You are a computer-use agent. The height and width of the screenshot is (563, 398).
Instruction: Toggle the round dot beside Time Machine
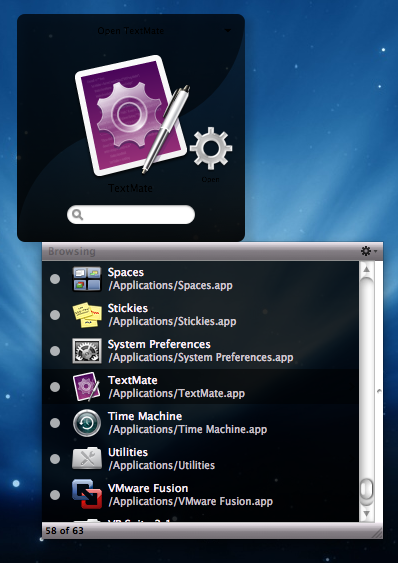(x=55, y=423)
